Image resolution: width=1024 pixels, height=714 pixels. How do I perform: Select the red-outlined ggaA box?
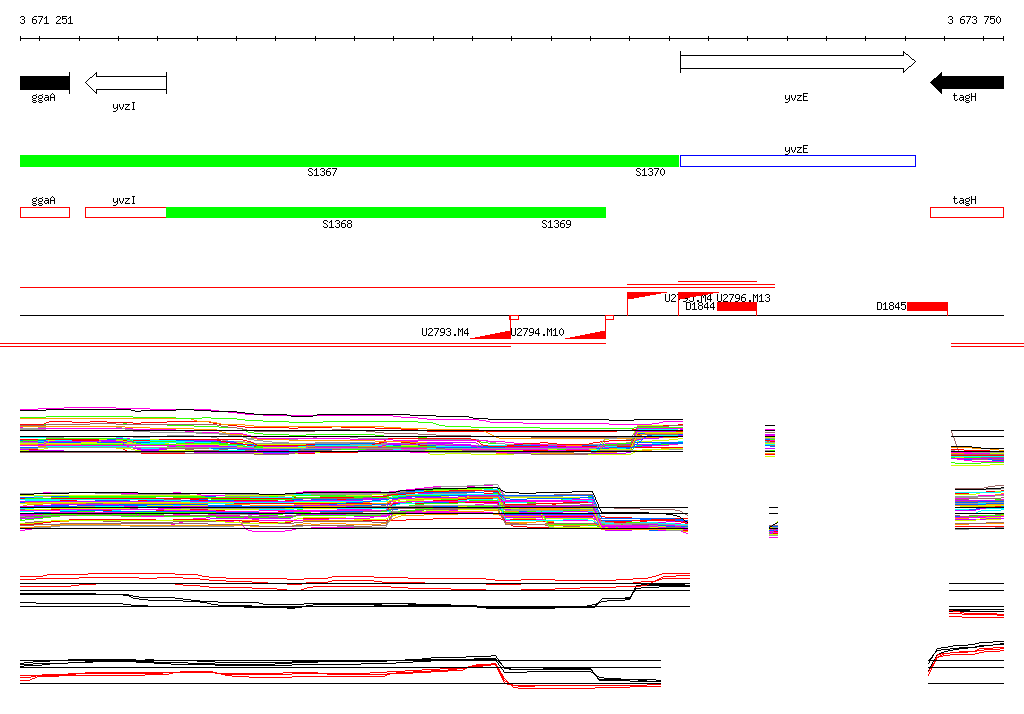coord(45,212)
